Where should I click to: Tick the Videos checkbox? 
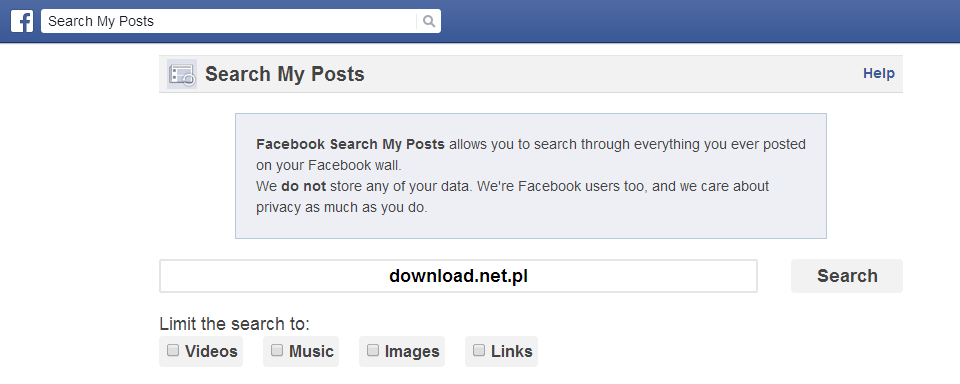[173, 350]
